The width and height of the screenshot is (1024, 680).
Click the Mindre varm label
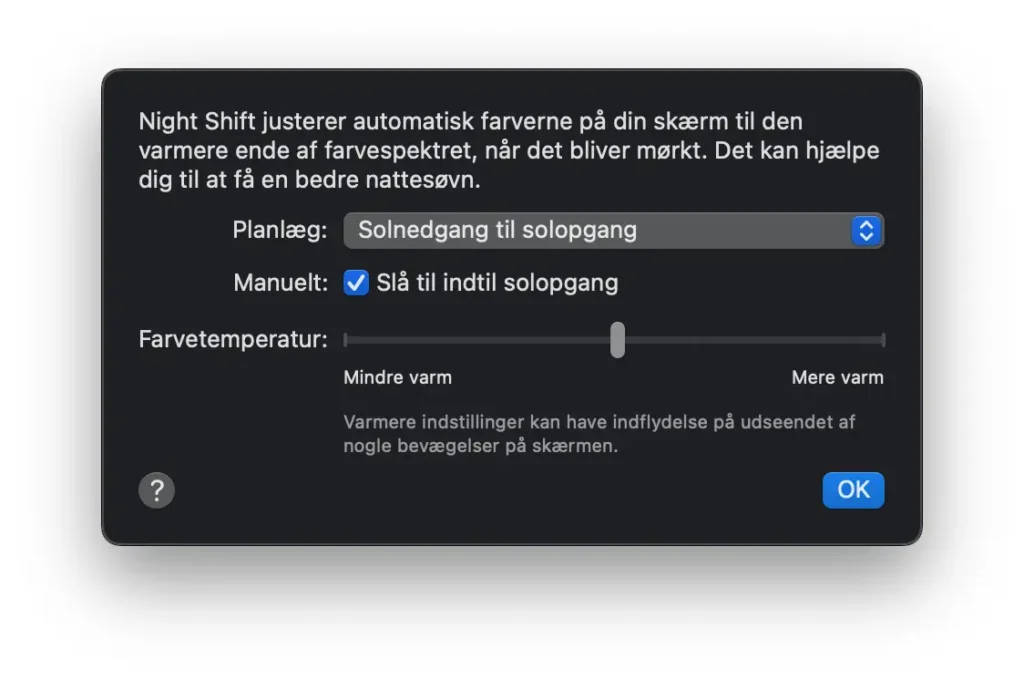coord(397,377)
